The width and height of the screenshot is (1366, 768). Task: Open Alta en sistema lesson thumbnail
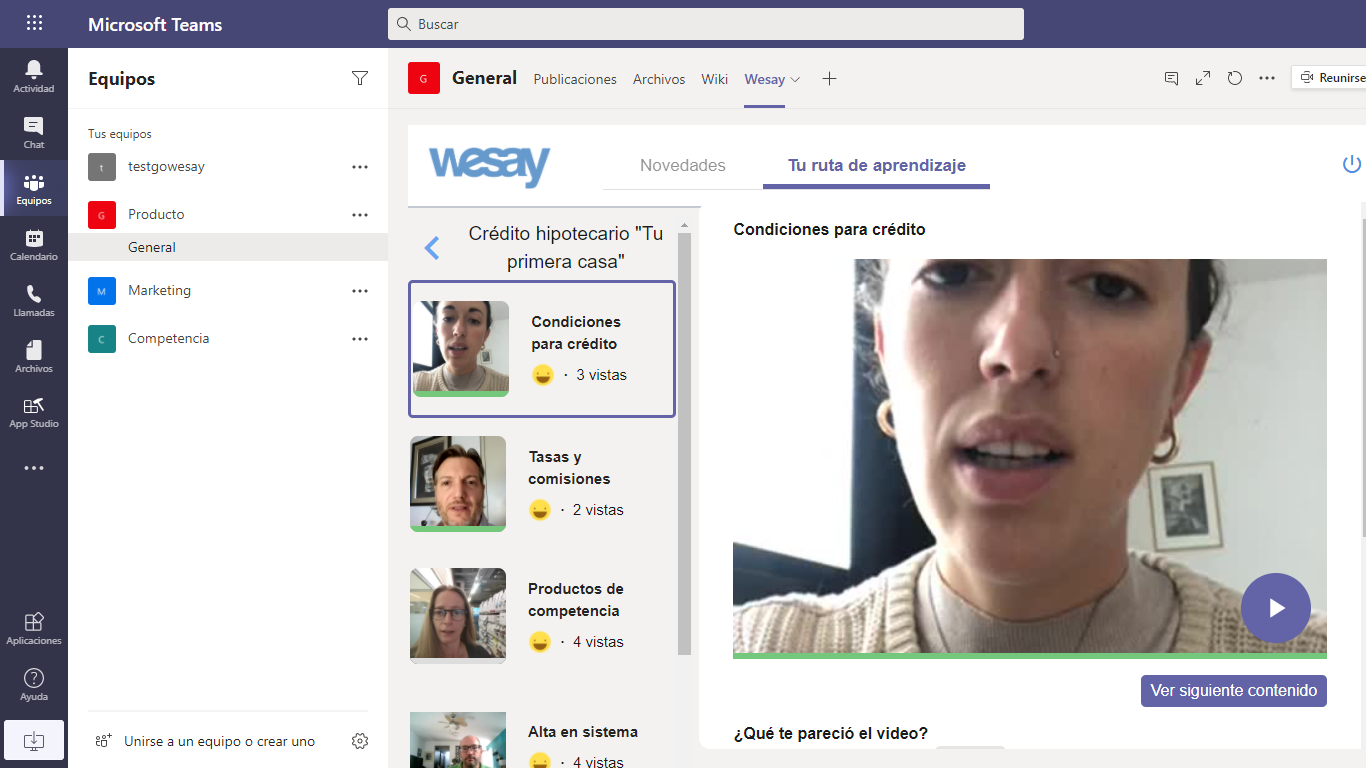pyautogui.click(x=458, y=740)
